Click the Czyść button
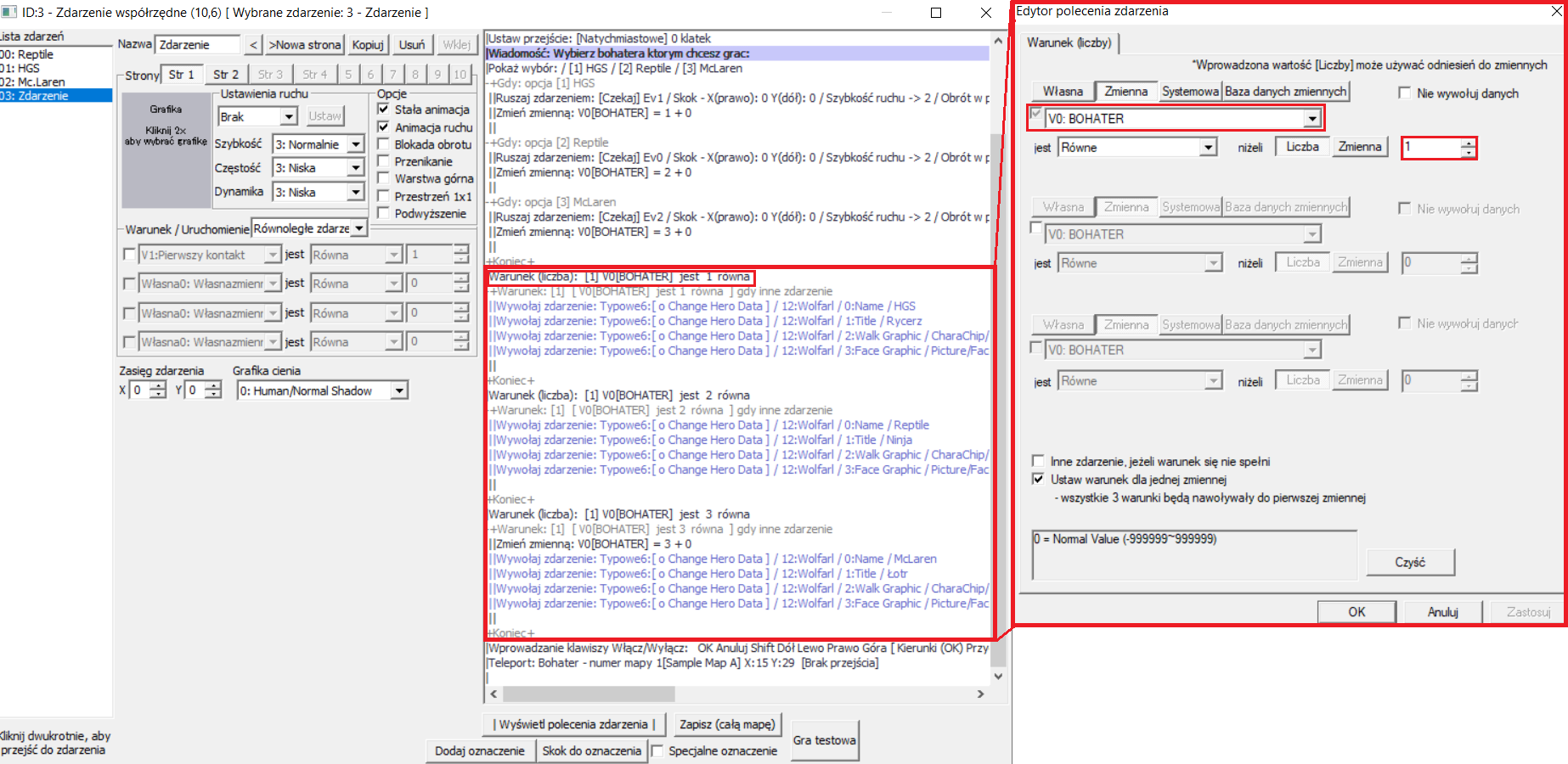1568x764 pixels. click(x=1410, y=562)
